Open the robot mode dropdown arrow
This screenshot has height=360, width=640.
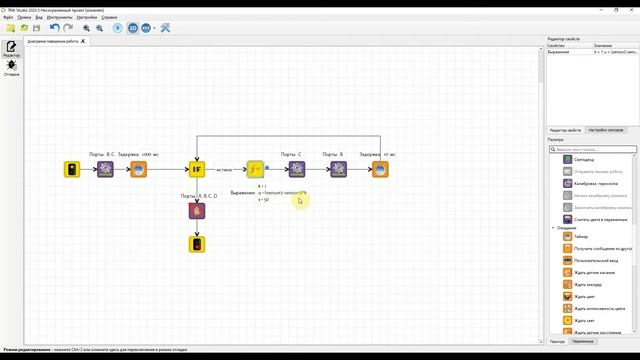coord(154,28)
